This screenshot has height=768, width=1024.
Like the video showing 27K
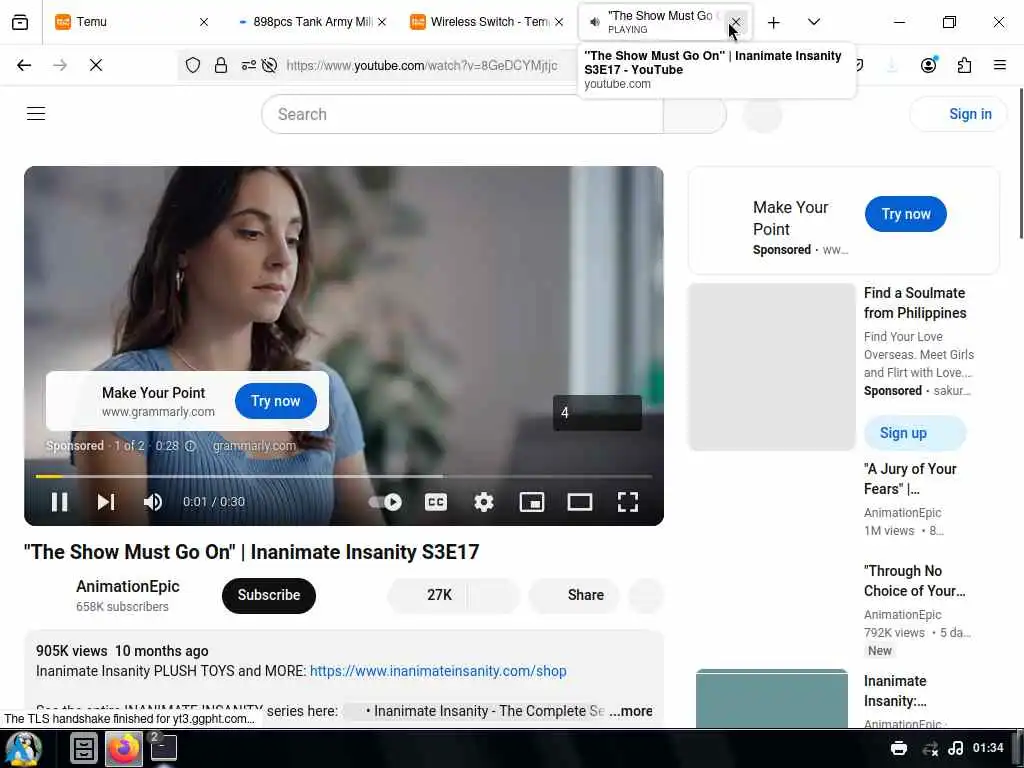427,595
